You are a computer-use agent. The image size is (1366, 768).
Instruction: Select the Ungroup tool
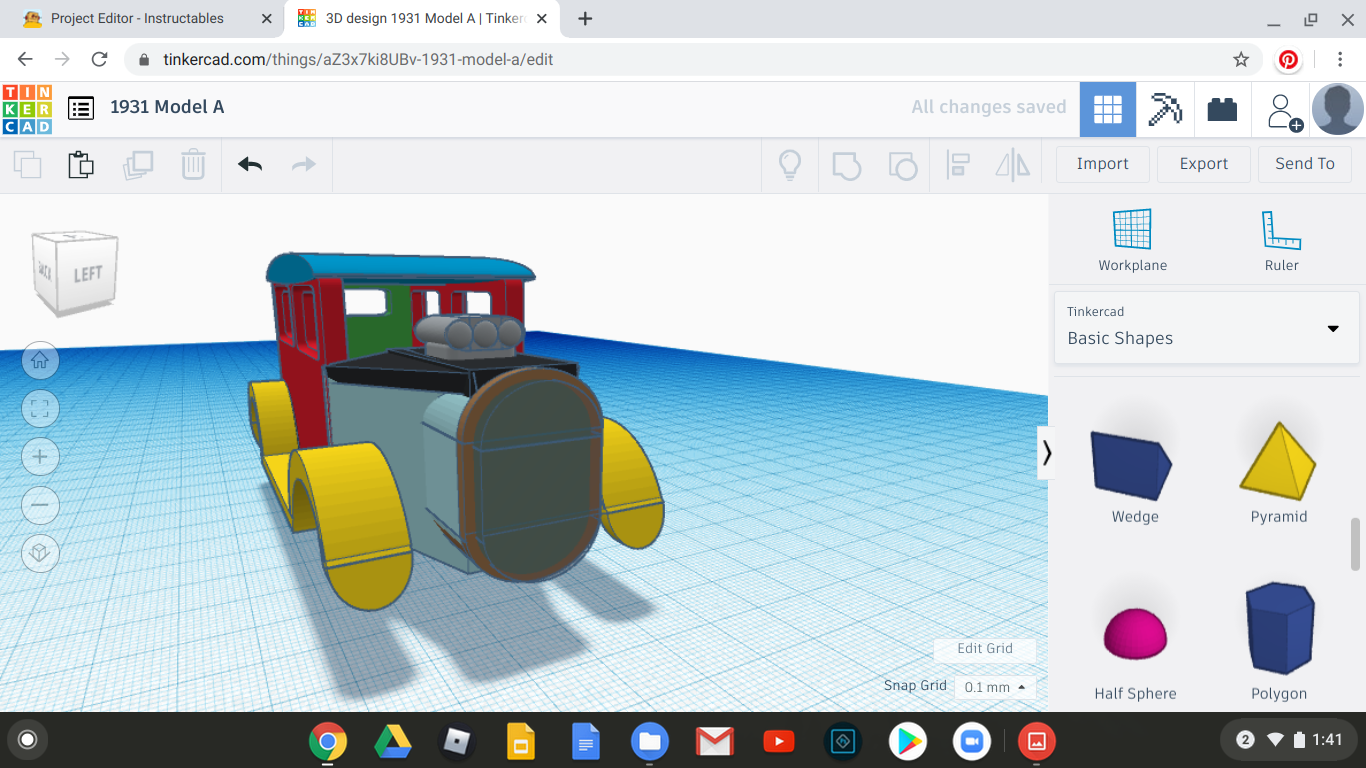[902, 164]
